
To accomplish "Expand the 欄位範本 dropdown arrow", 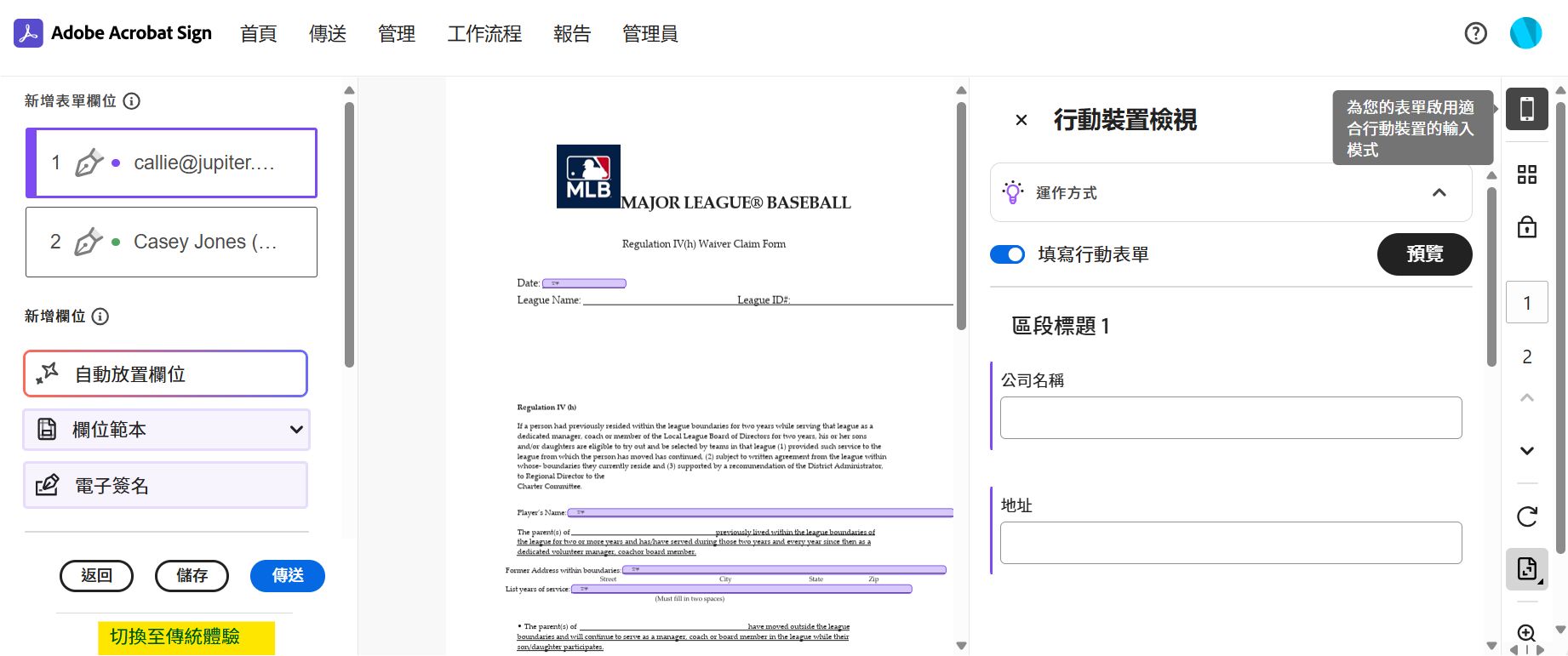I will click(296, 430).
